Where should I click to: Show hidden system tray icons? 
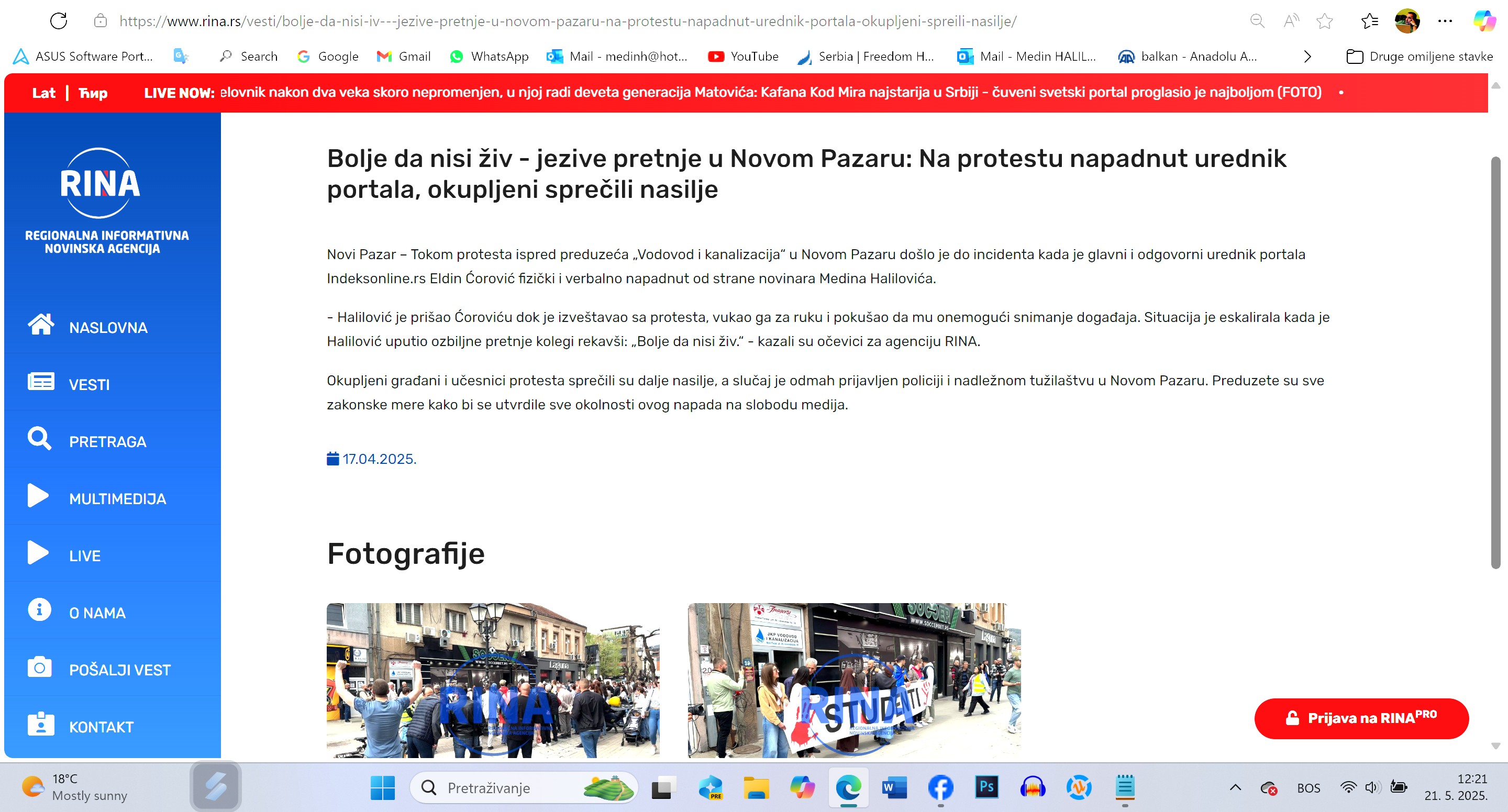coord(1235,787)
